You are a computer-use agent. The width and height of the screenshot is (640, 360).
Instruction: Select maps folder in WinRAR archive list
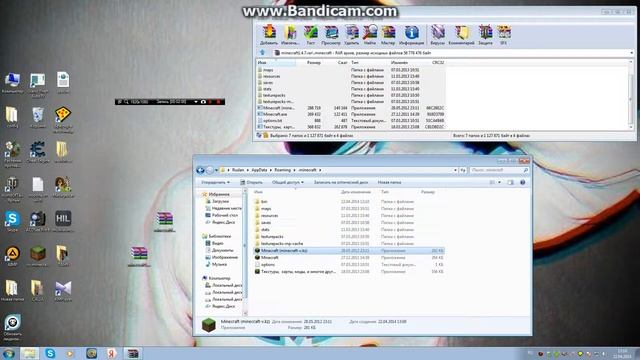pyautogui.click(x=268, y=70)
